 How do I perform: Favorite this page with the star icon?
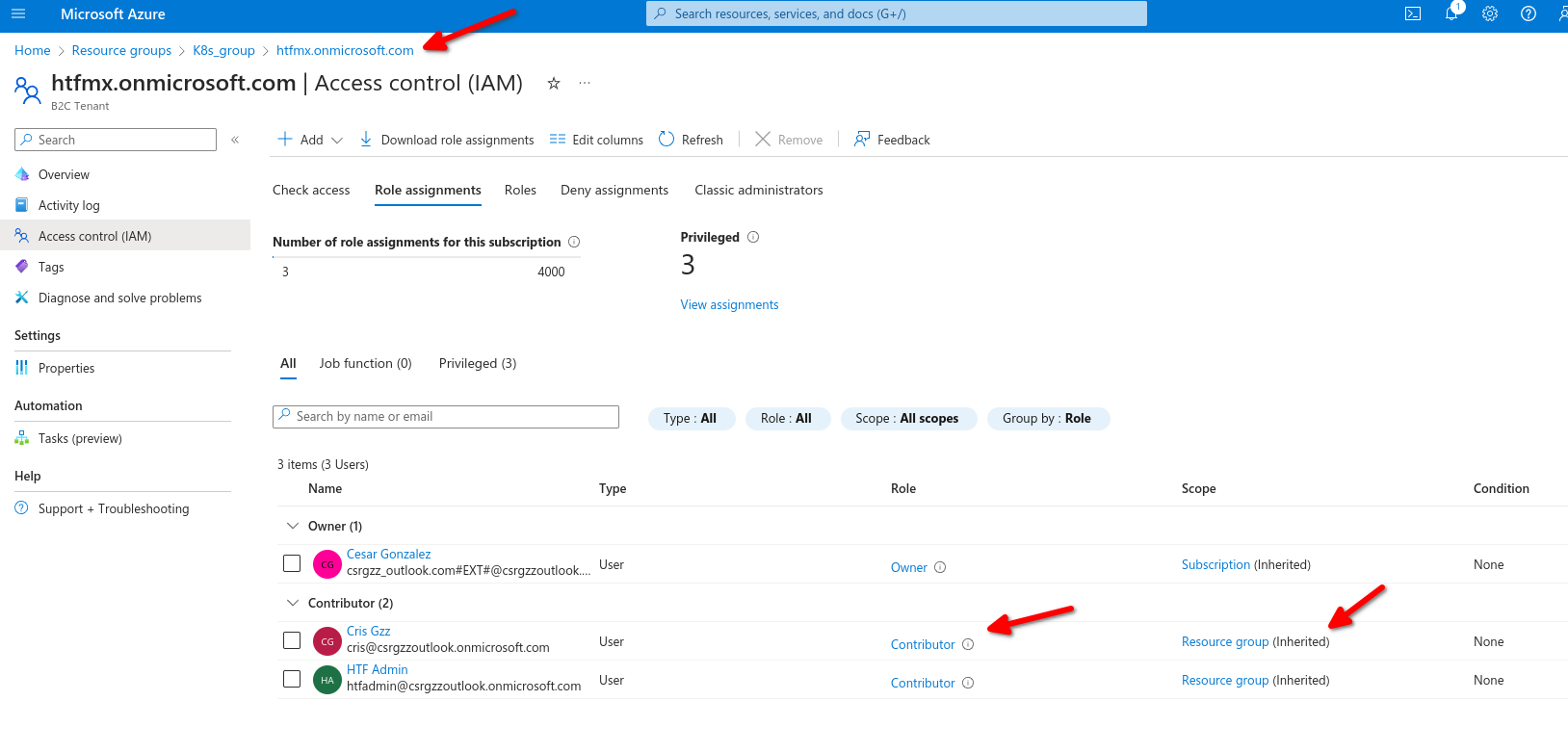coord(554,84)
